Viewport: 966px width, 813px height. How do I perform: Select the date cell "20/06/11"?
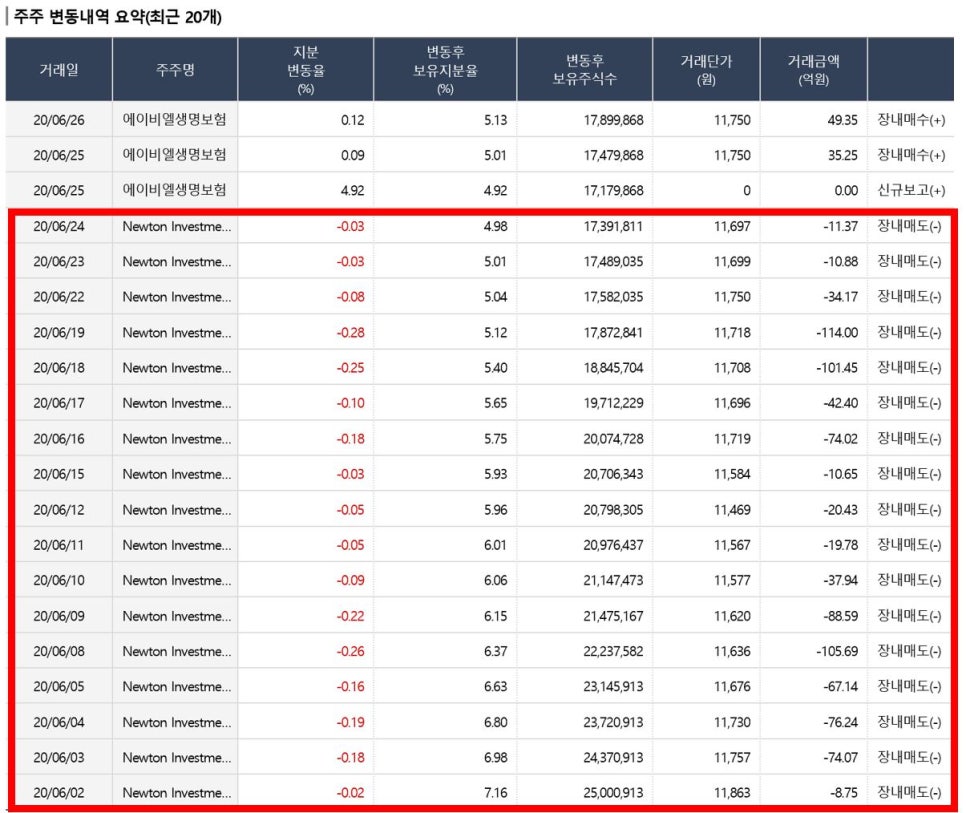pyautogui.click(x=59, y=545)
